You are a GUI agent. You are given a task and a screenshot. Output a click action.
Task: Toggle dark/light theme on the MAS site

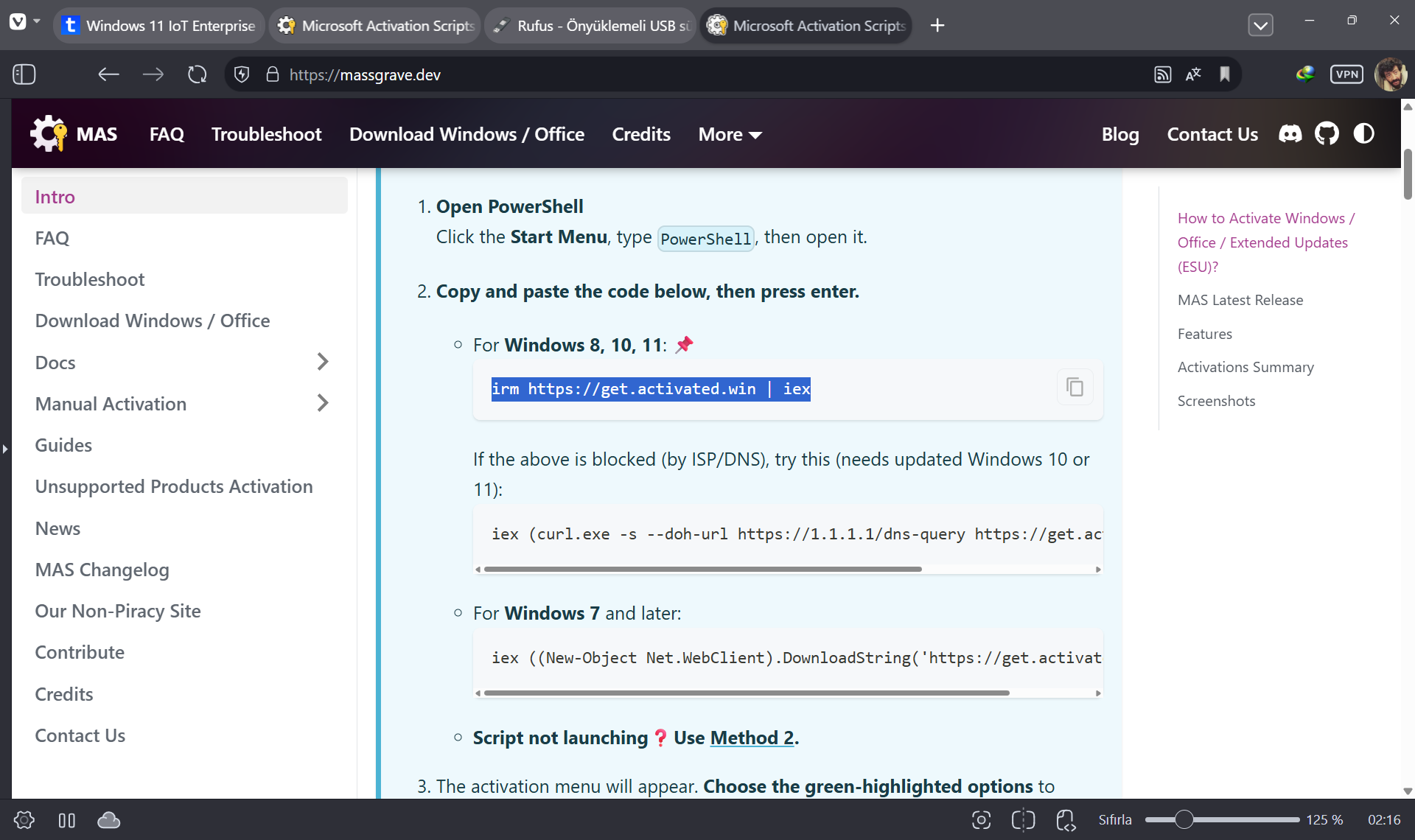coord(1364,133)
